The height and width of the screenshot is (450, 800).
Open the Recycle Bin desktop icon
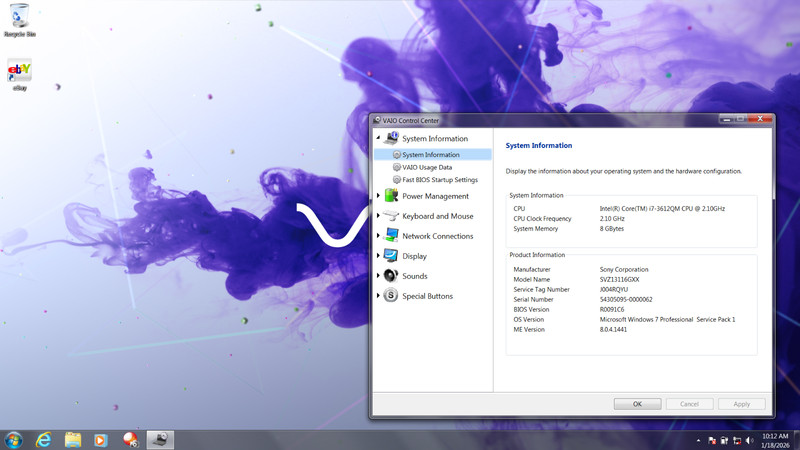(19, 20)
